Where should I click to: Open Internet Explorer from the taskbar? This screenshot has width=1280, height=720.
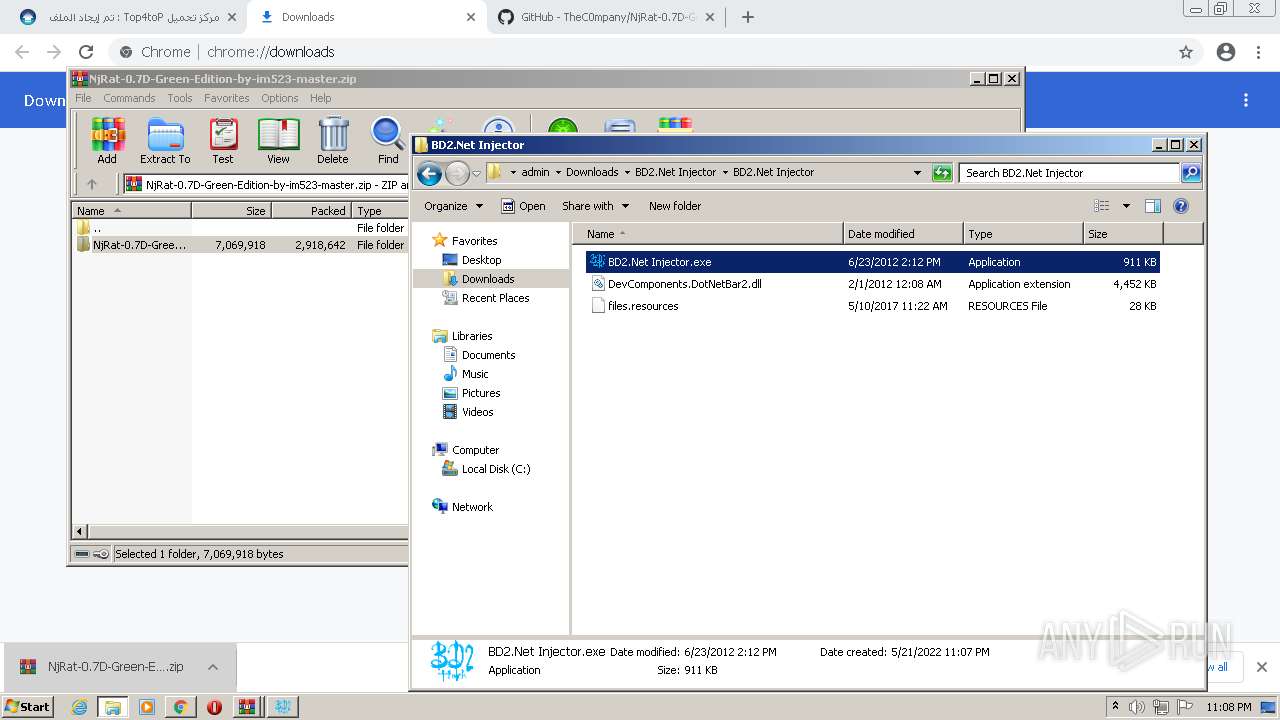click(79, 707)
